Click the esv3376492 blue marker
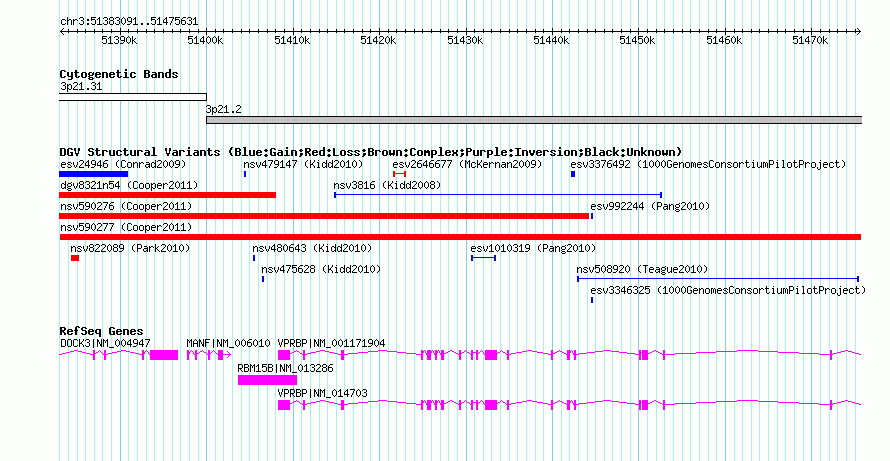Viewport: 890px width, 461px height. point(573,174)
